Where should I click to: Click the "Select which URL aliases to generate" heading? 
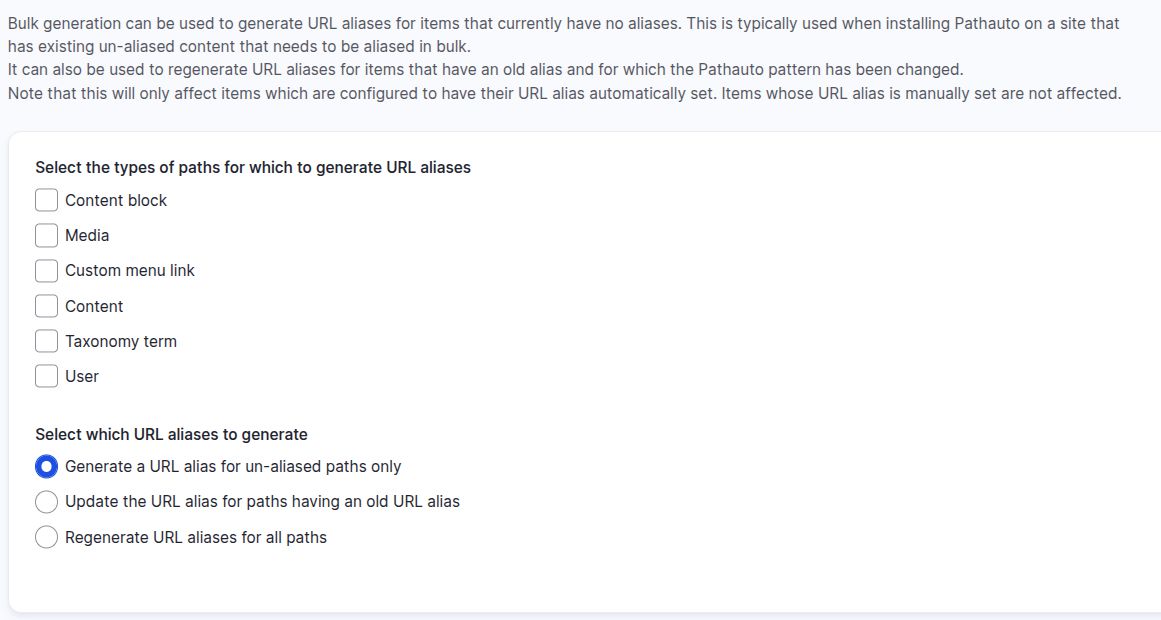point(171,435)
